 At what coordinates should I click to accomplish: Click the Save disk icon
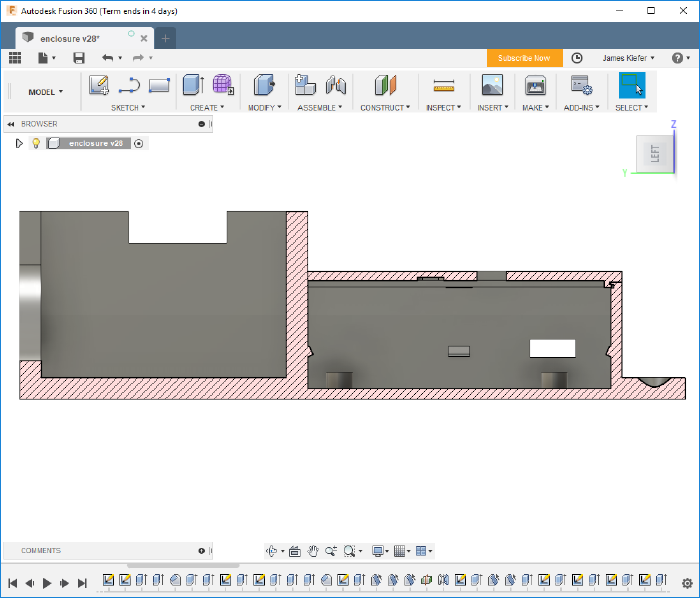[79, 58]
